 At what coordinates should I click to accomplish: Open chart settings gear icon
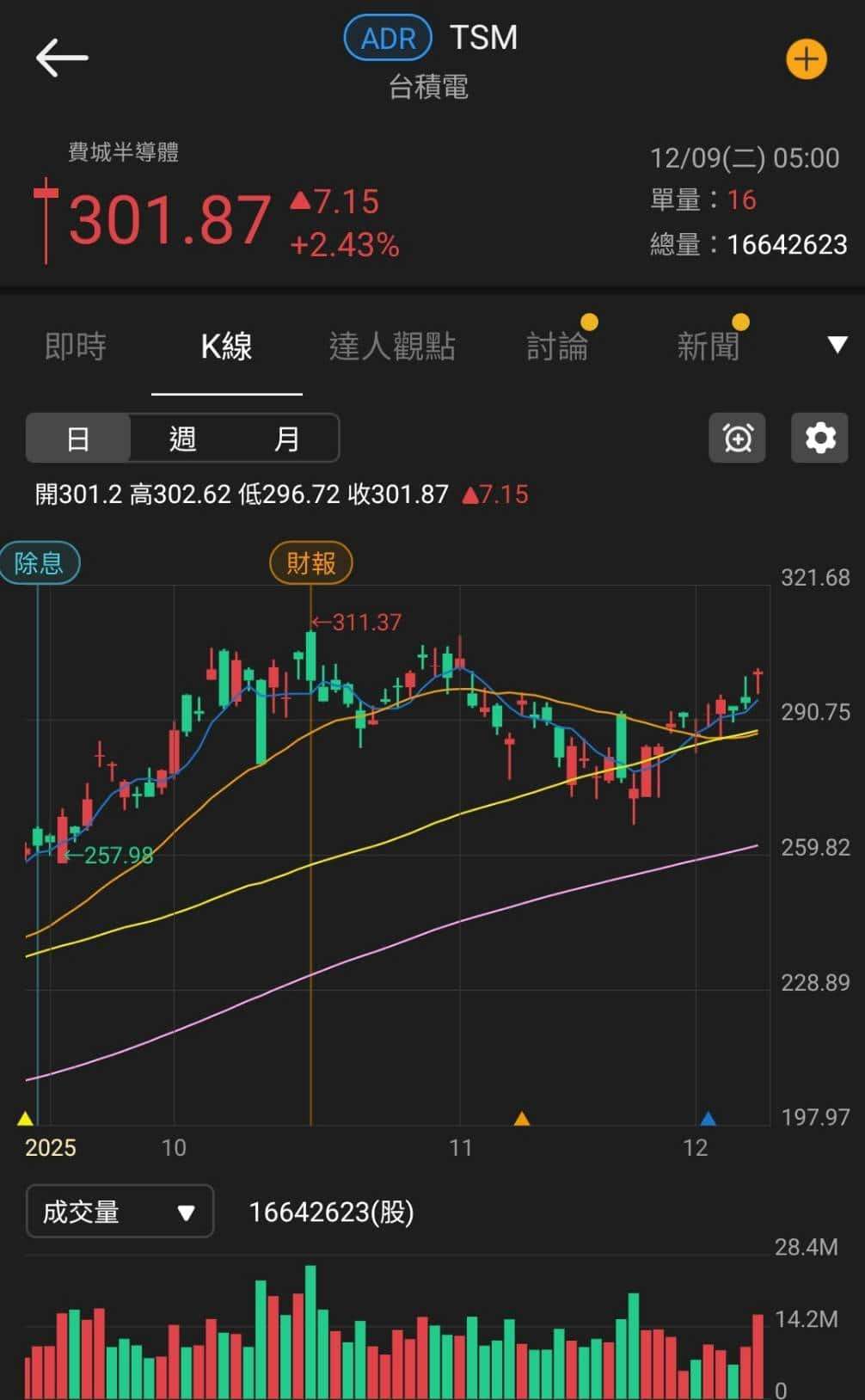pos(819,438)
